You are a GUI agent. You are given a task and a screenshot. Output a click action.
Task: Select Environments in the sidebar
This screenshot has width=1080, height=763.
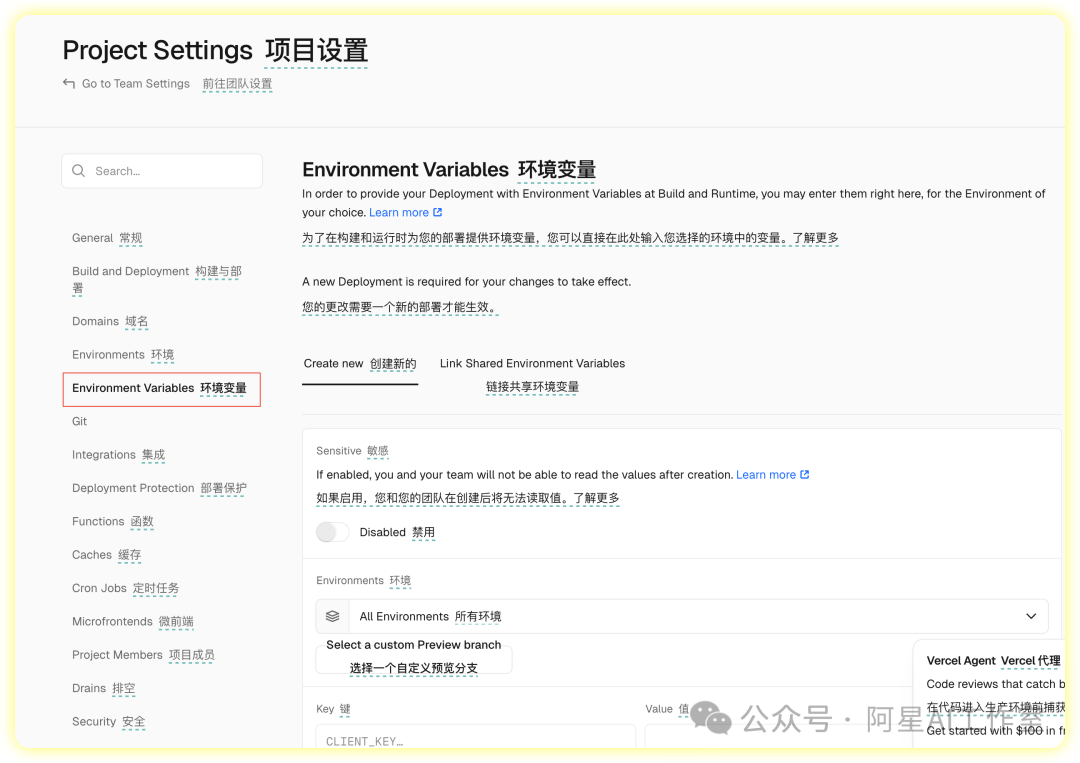[123, 355]
